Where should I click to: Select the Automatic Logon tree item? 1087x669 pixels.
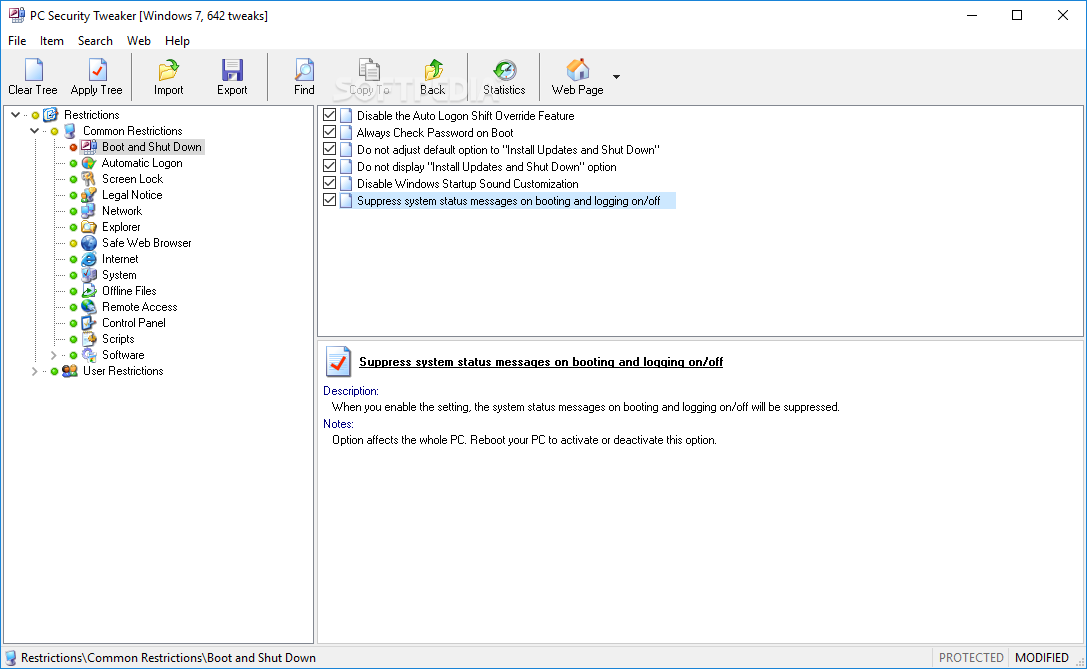click(142, 163)
